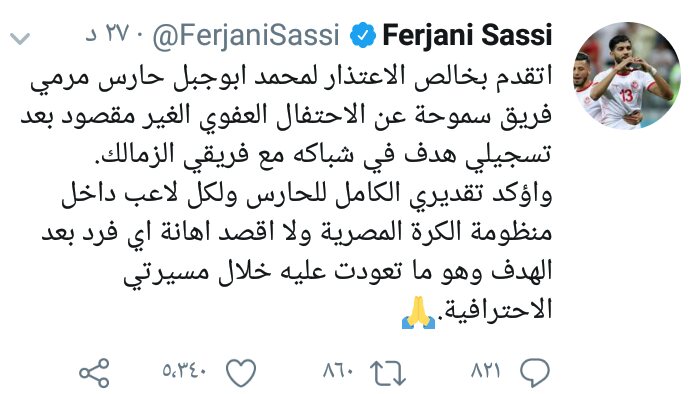The height and width of the screenshot is (394, 698).
Task: Click the tweet date timestamp
Action: pos(107,33)
